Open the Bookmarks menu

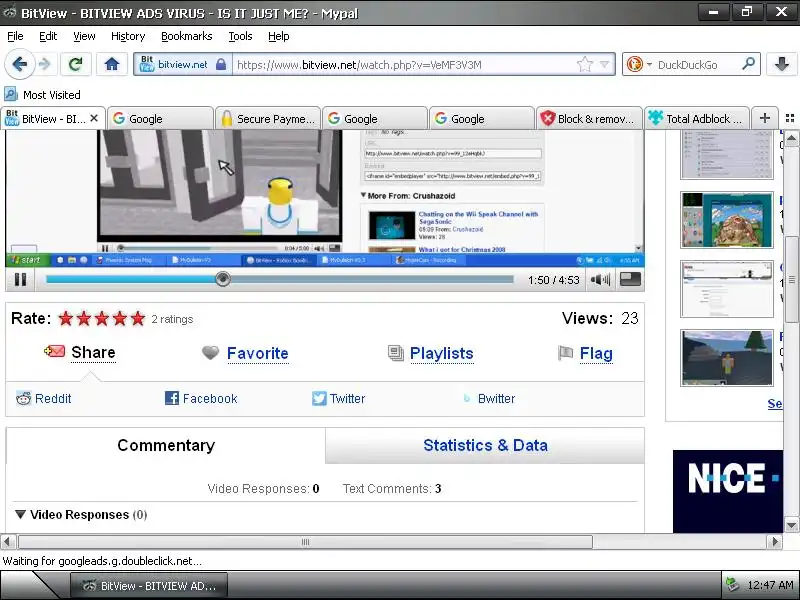pyautogui.click(x=186, y=36)
